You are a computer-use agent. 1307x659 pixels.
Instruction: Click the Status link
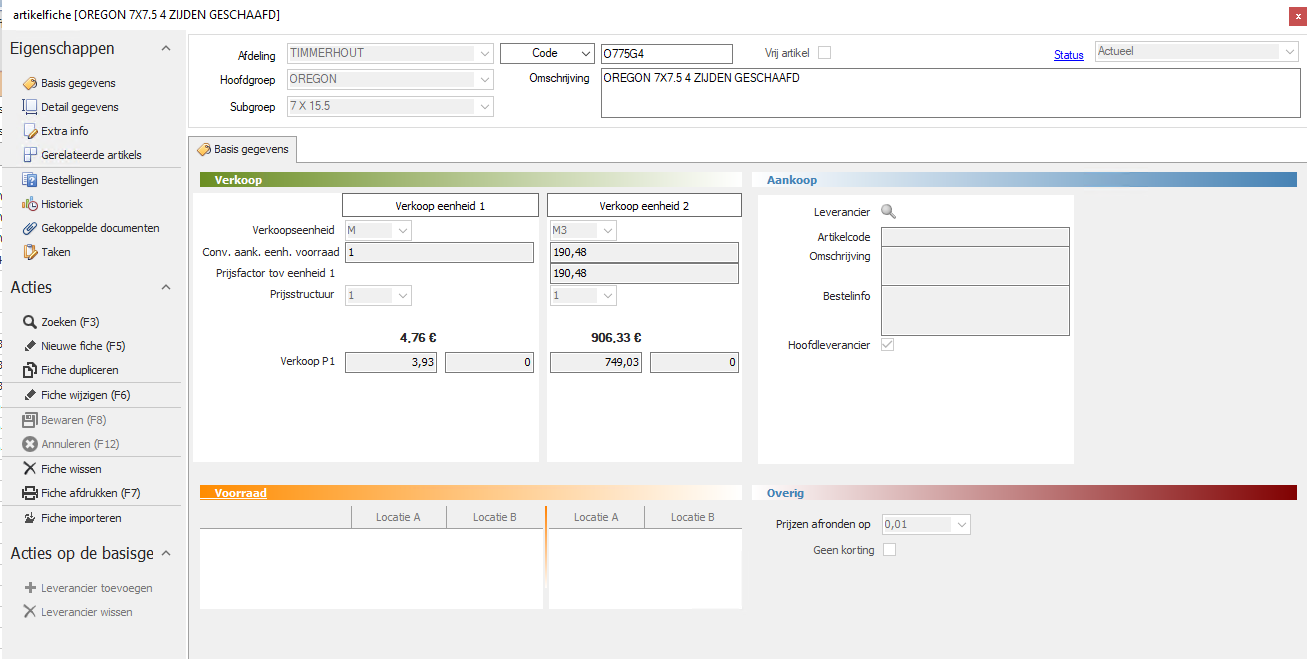1068,55
